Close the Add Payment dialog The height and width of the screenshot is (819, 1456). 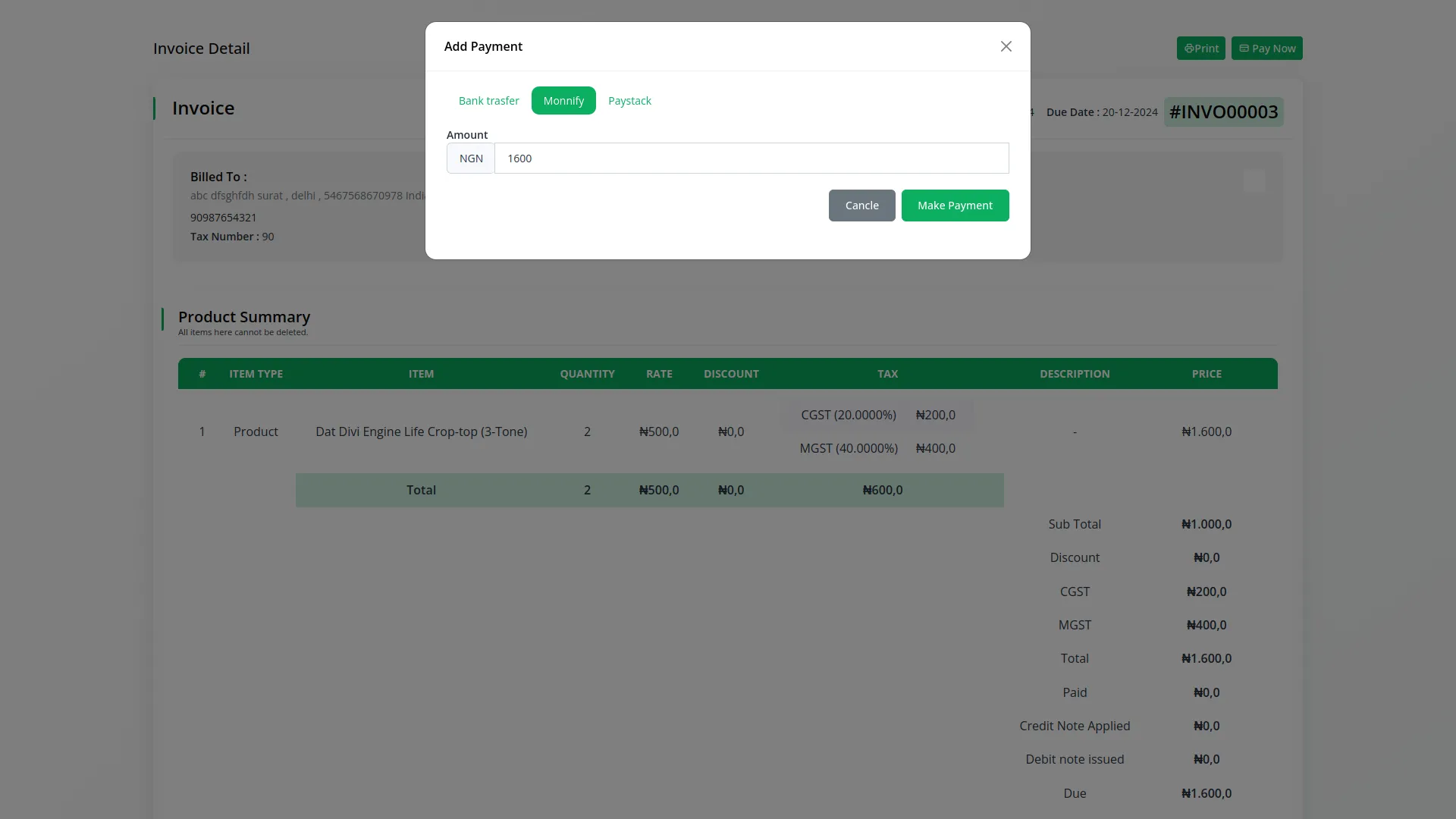1006,46
